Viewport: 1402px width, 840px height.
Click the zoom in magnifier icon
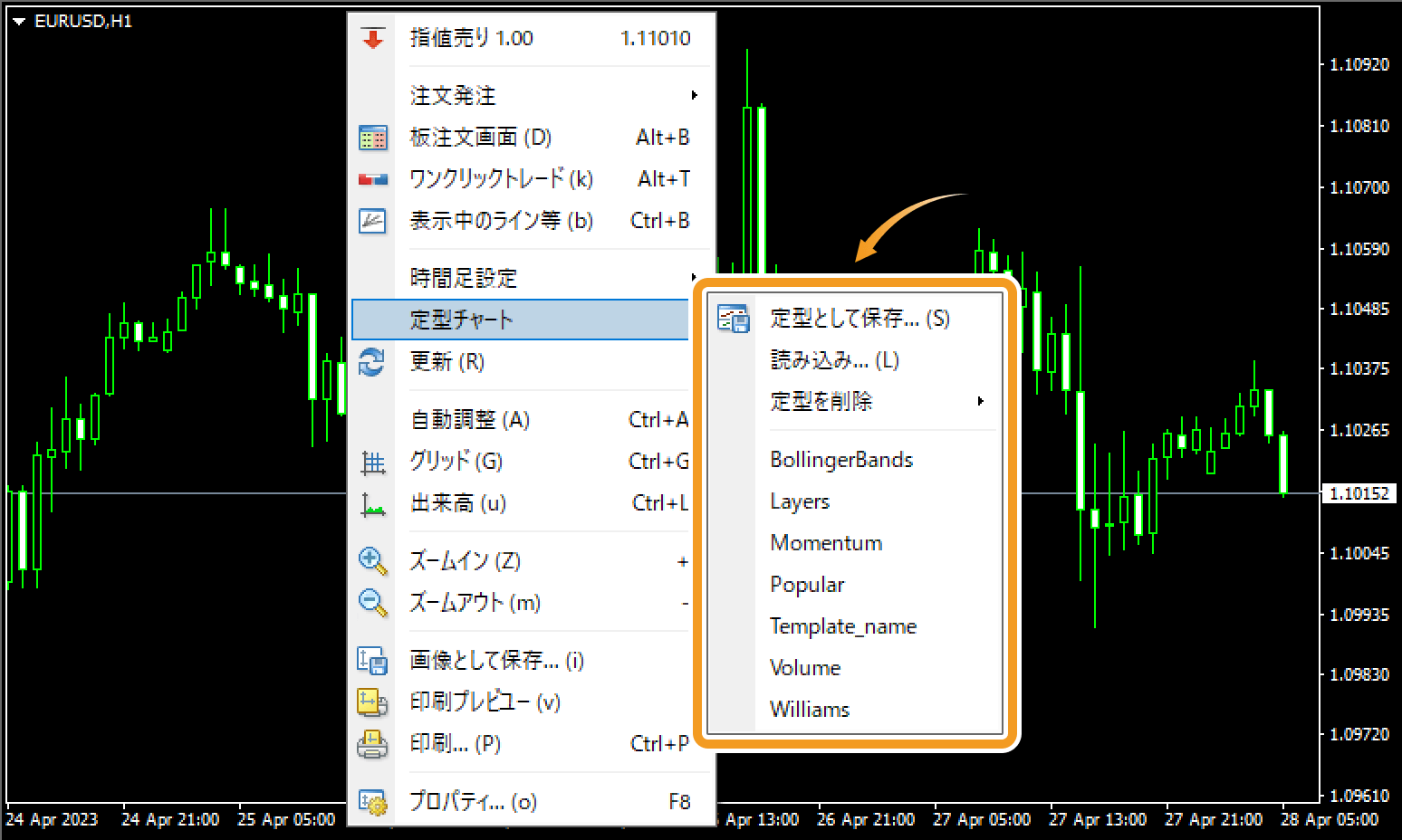click(x=372, y=561)
